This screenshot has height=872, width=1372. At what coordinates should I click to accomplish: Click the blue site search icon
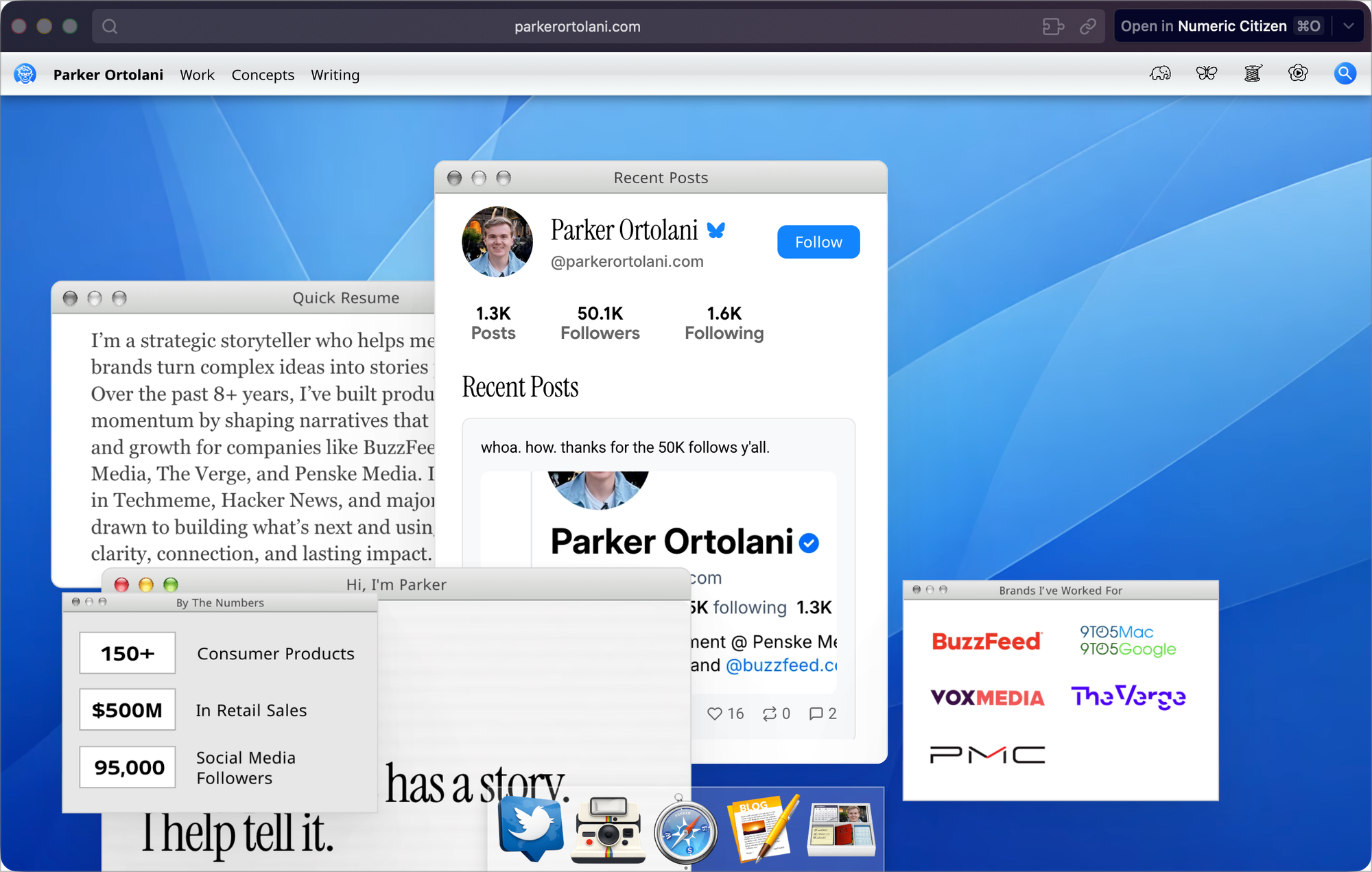pos(1345,73)
